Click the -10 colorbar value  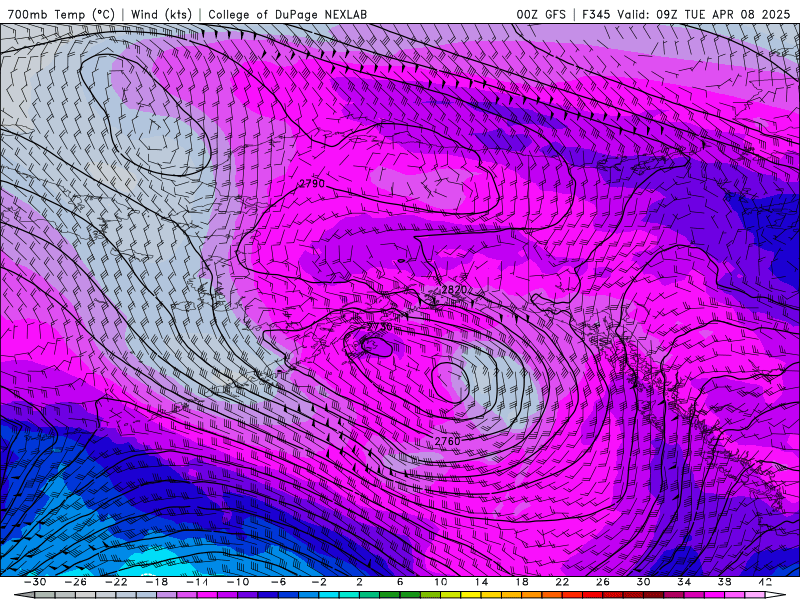click(238, 582)
